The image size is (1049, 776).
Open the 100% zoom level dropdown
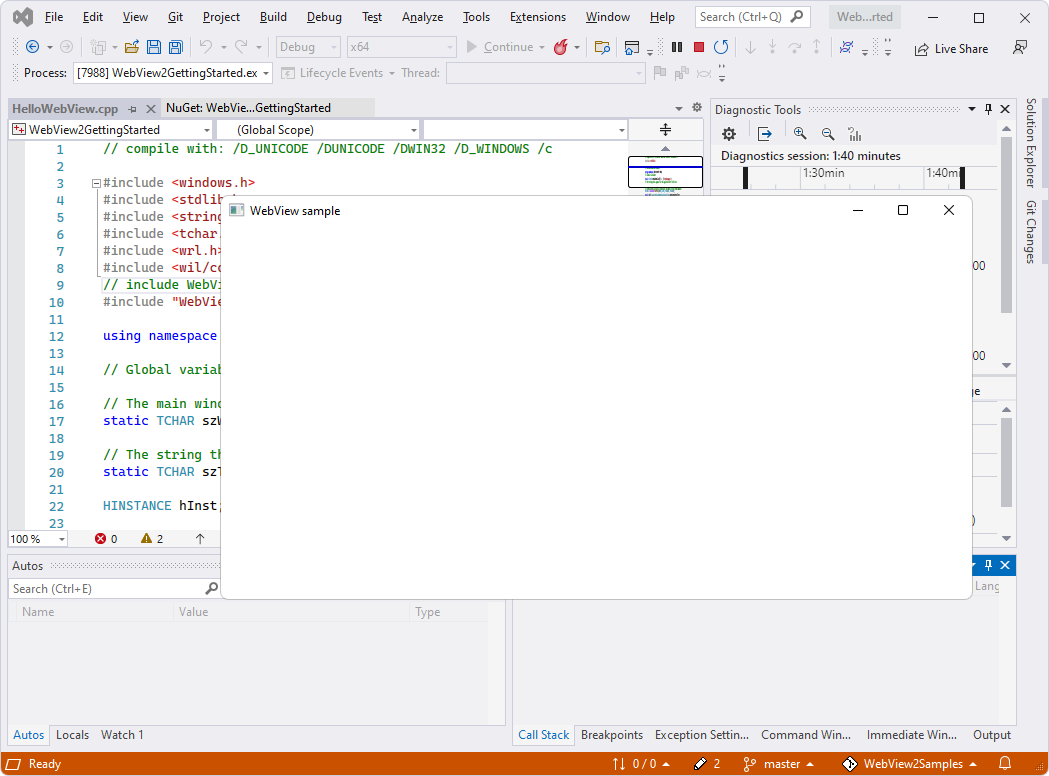coord(62,539)
